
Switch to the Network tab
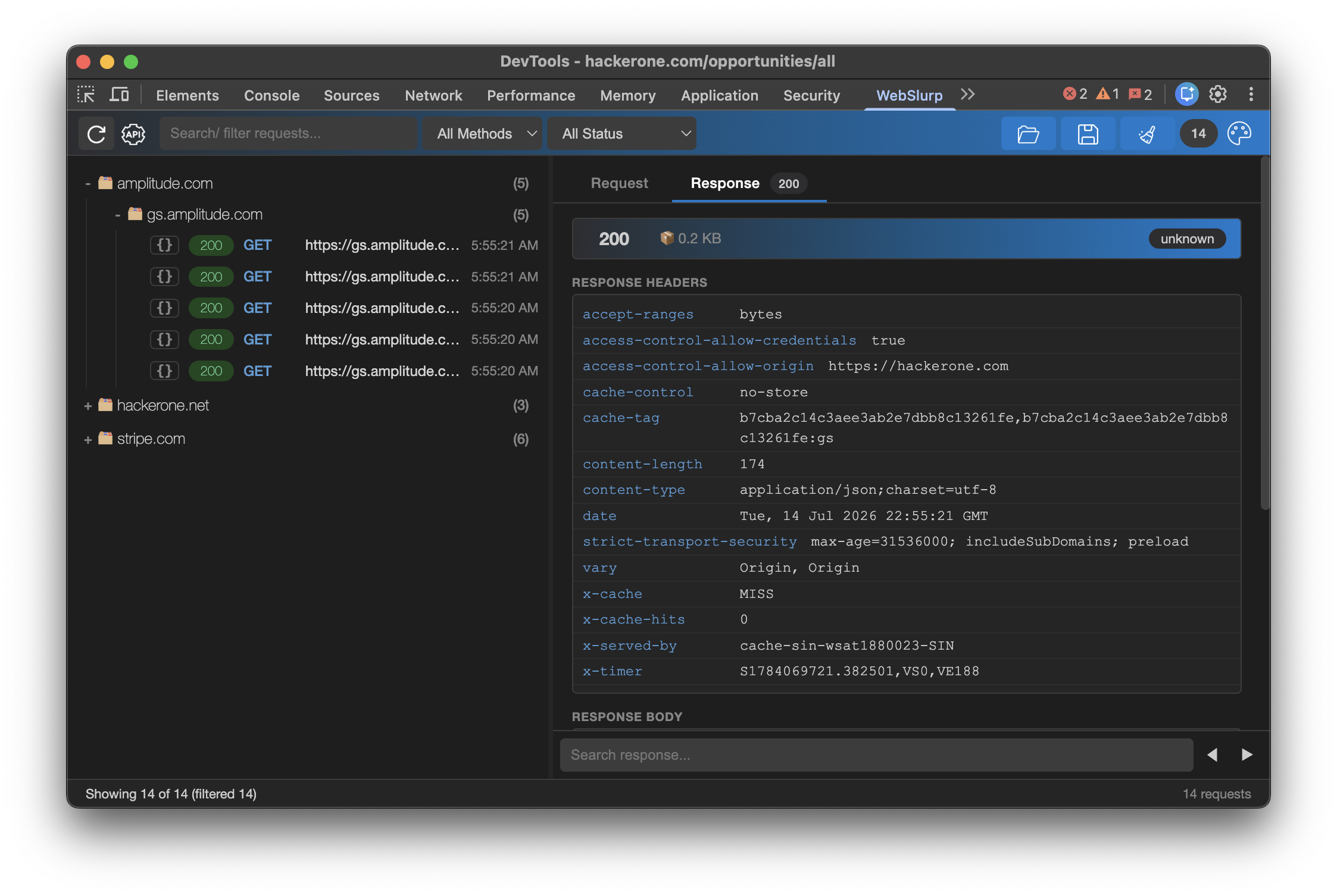click(x=433, y=95)
